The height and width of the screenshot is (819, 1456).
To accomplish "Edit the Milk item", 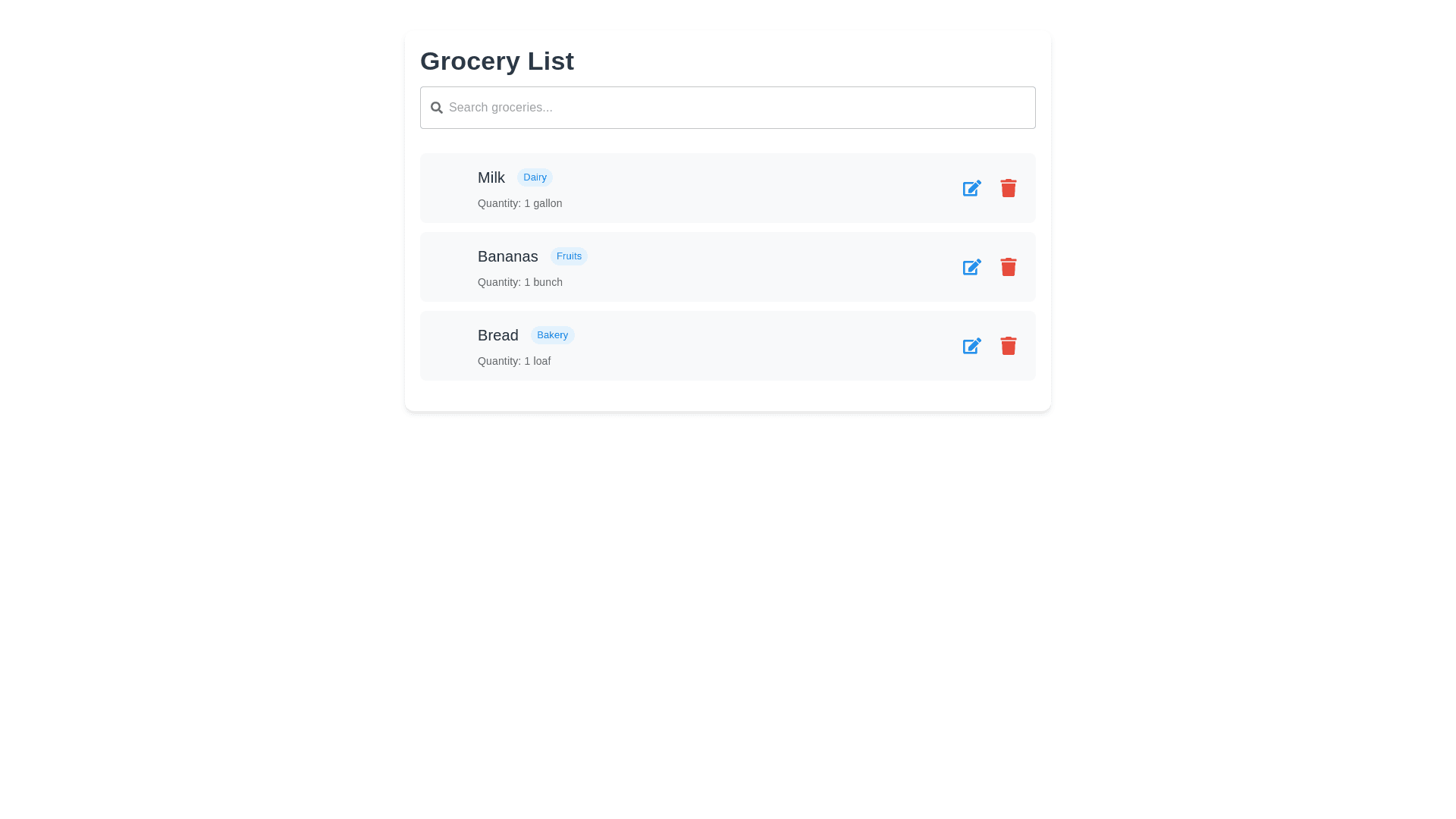I will (x=971, y=188).
